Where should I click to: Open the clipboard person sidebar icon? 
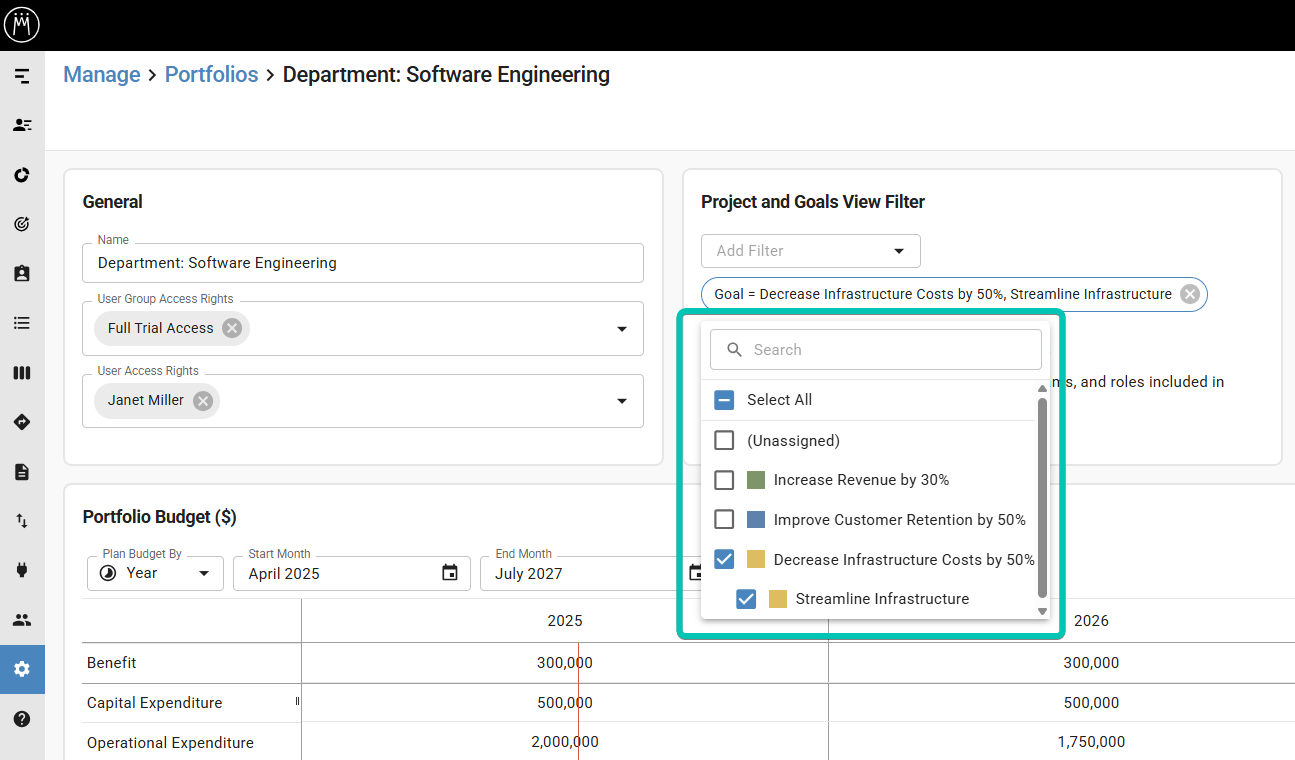(22, 273)
